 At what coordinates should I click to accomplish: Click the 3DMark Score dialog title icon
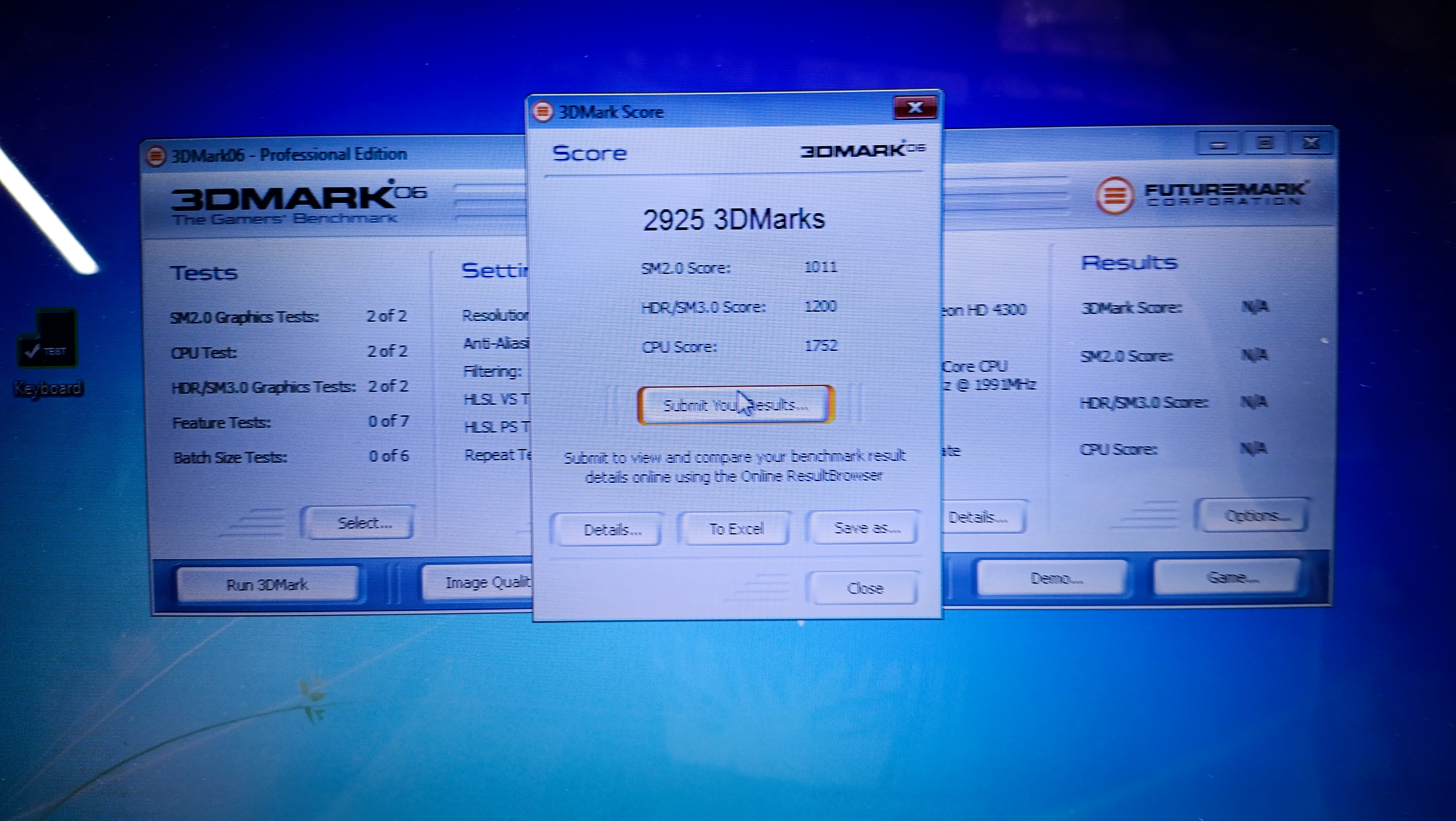click(x=542, y=111)
